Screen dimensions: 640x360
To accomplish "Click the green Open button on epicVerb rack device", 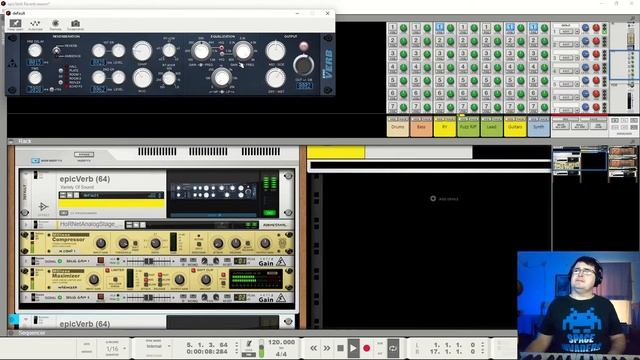I will click(269, 213).
